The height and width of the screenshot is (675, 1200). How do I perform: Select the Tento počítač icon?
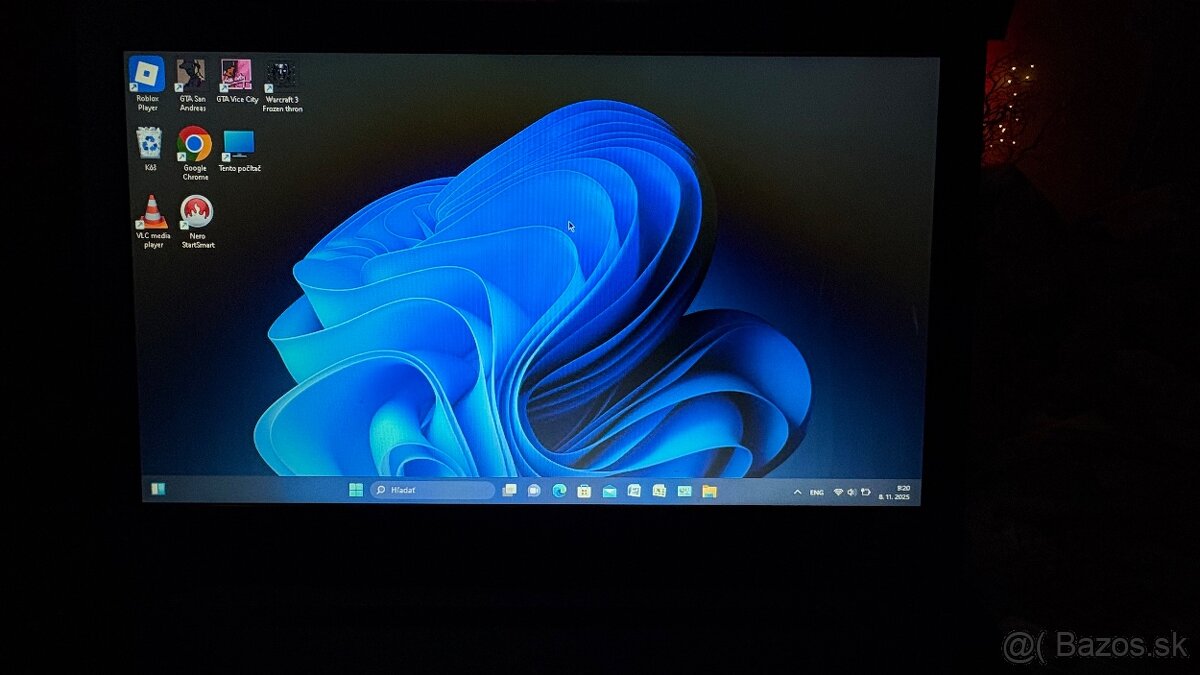pos(240,145)
